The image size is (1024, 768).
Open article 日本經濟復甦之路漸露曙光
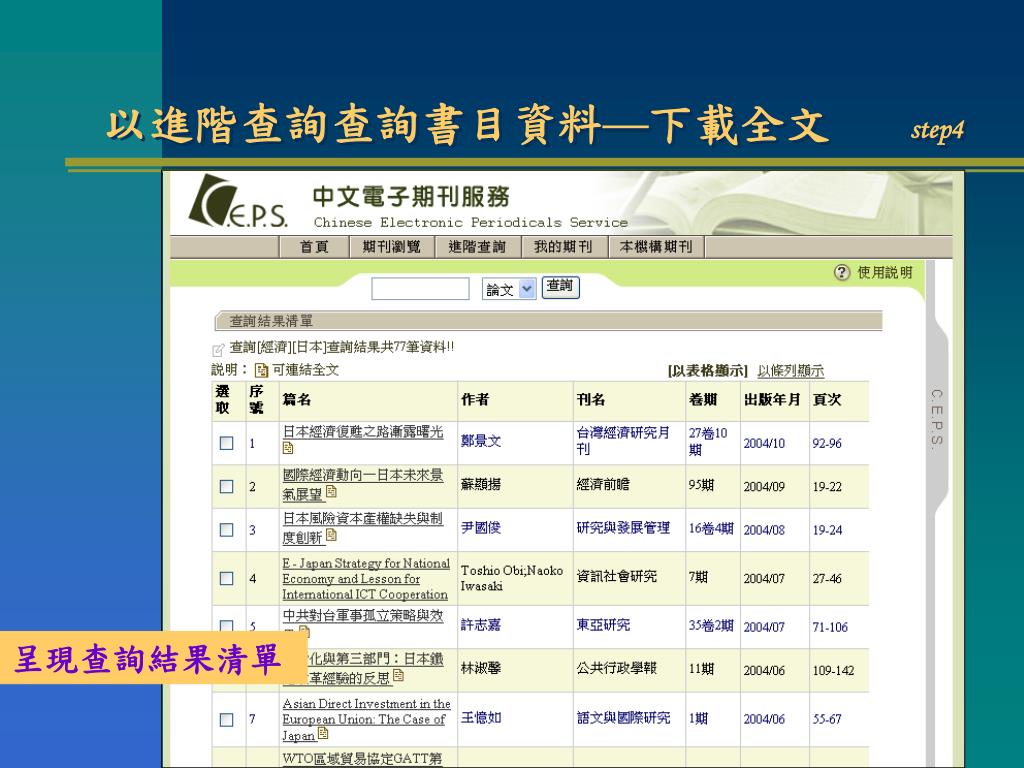pyautogui.click(x=362, y=432)
